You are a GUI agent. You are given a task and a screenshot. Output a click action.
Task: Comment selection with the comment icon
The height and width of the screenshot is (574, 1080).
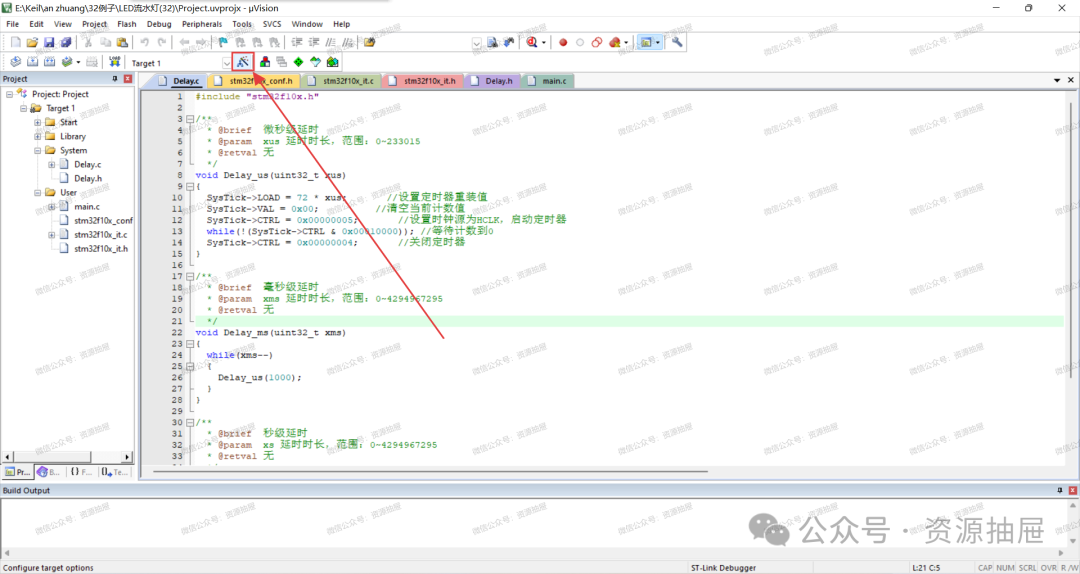pos(331,42)
